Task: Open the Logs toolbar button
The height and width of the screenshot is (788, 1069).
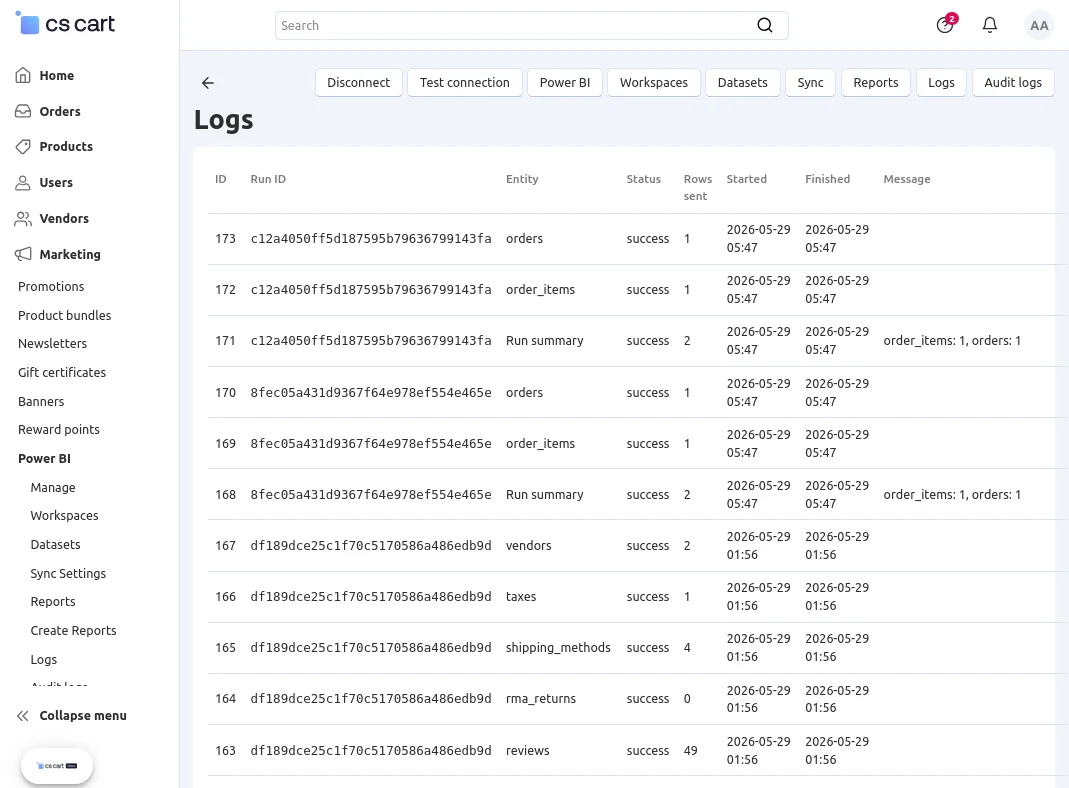Action: coord(941,82)
